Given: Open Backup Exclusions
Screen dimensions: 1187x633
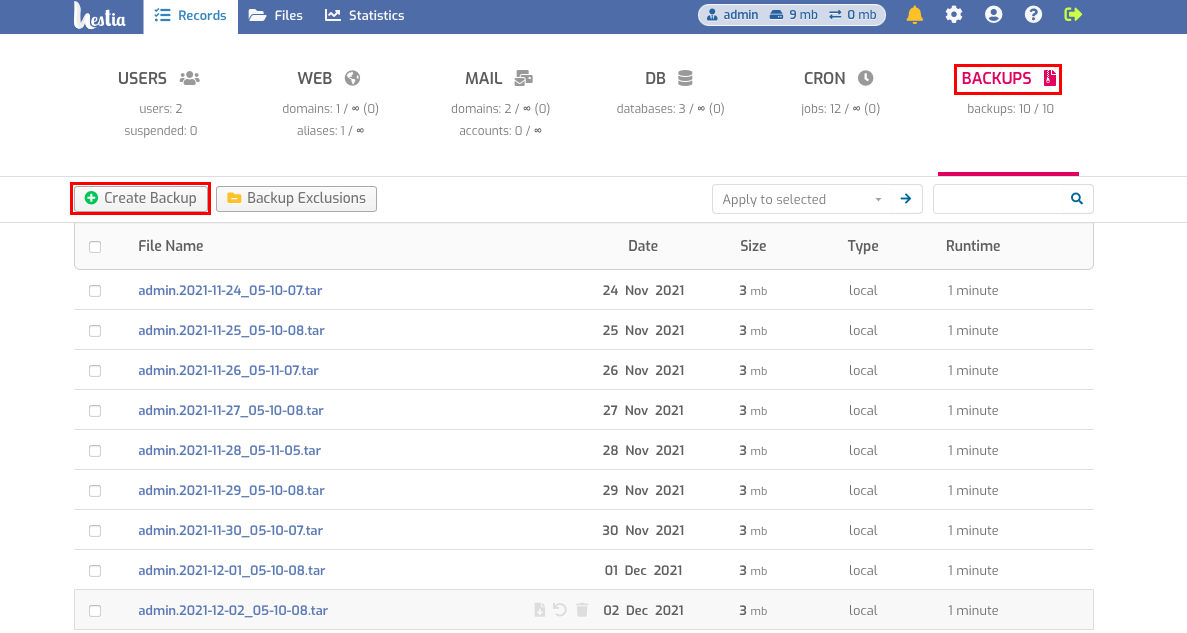Looking at the screenshot, I should pyautogui.click(x=297, y=198).
